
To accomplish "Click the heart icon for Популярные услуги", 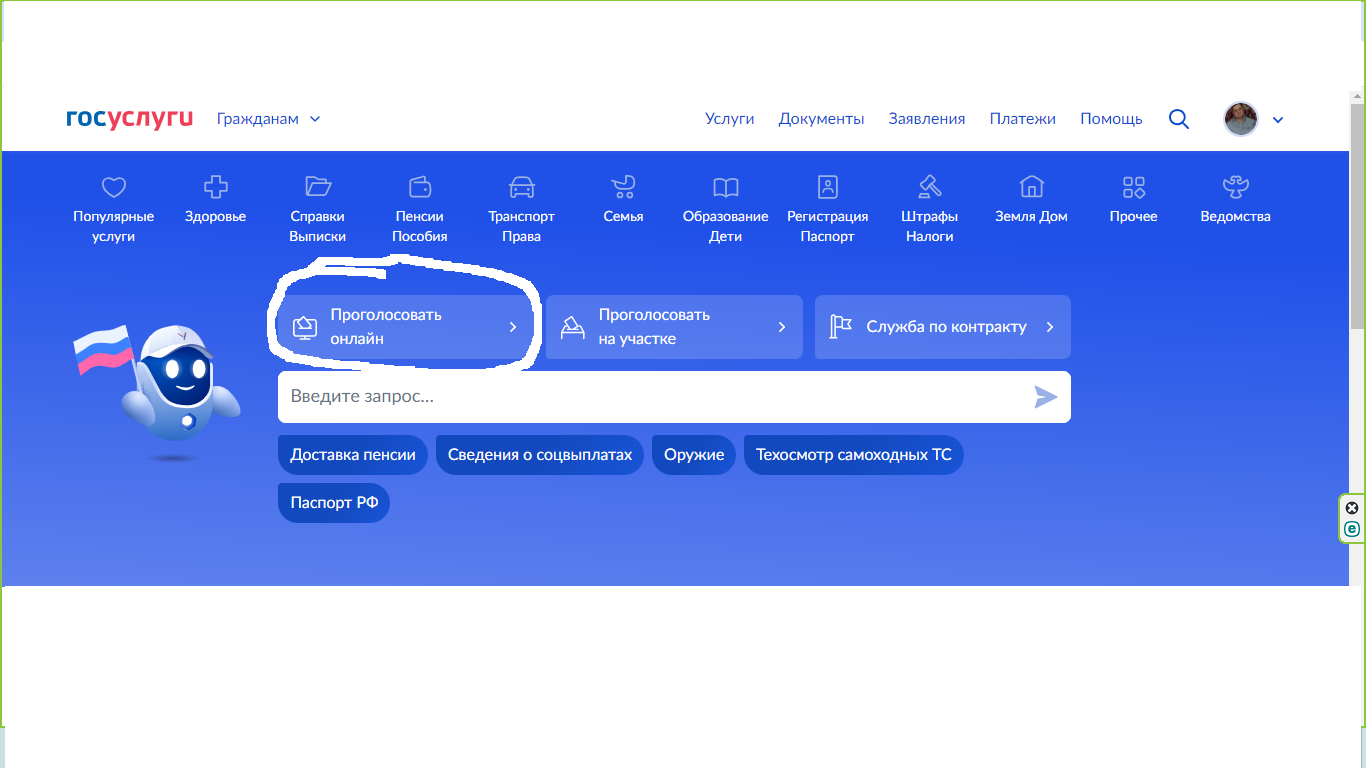I will click(114, 187).
